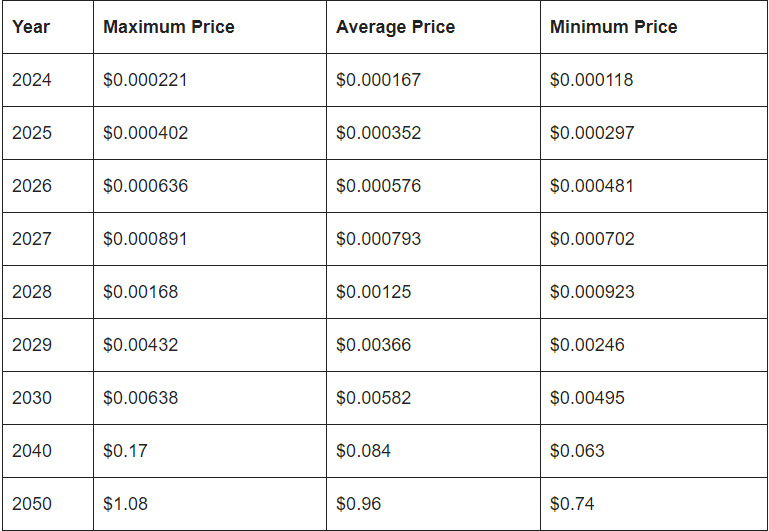Select the 2040 average price $0.084

[x=363, y=451]
